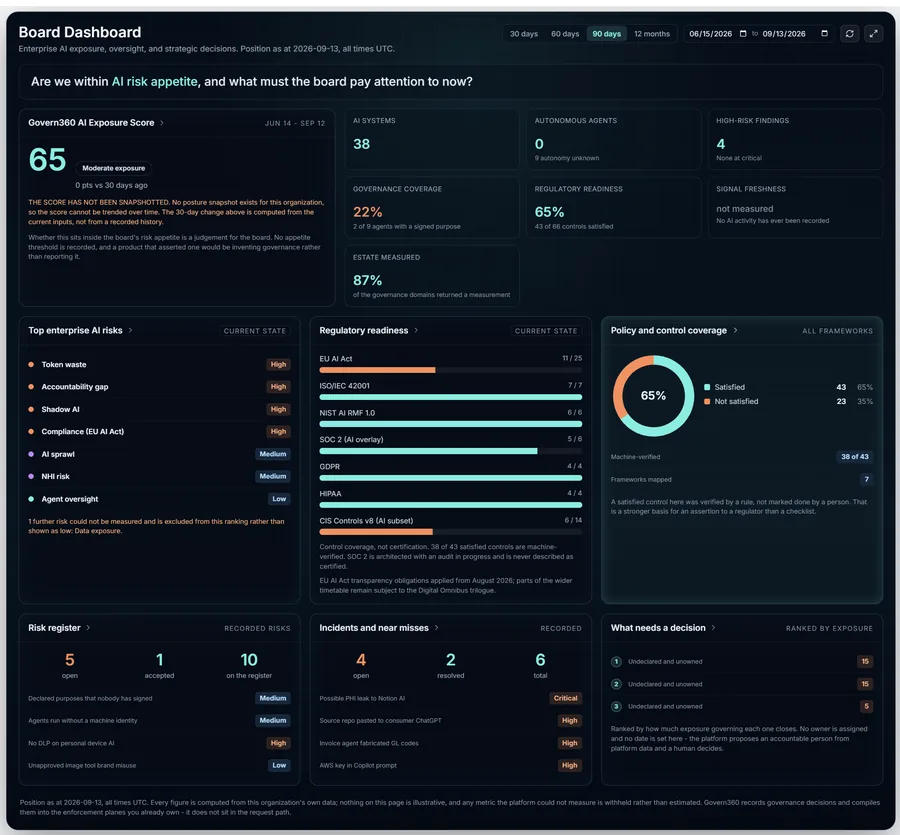
Task: Select the Agent oversight risk row
Action: click(x=159, y=499)
